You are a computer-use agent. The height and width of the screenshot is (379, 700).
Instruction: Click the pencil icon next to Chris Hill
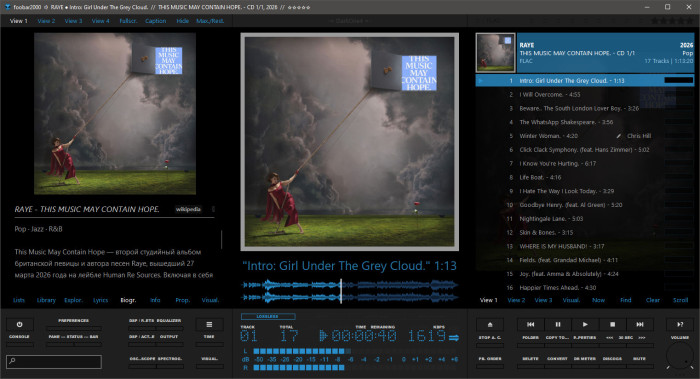[x=619, y=136]
